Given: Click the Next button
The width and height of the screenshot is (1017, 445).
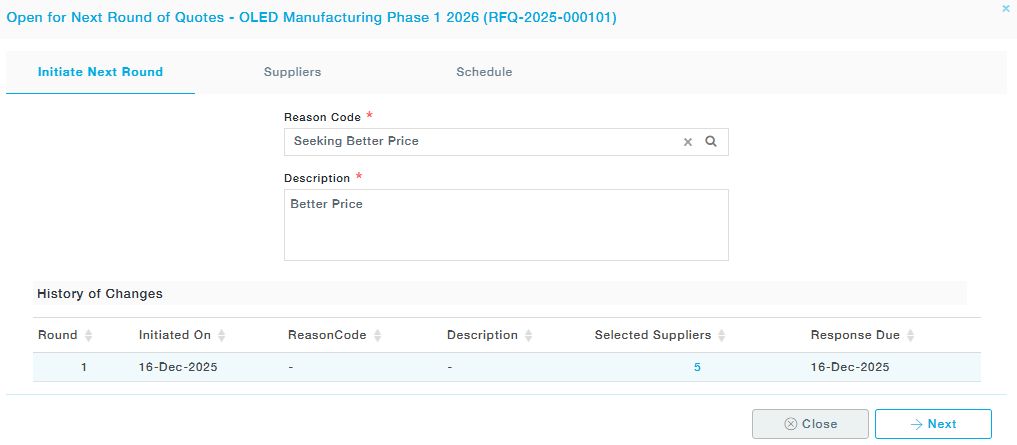Looking at the screenshot, I should 932,424.
